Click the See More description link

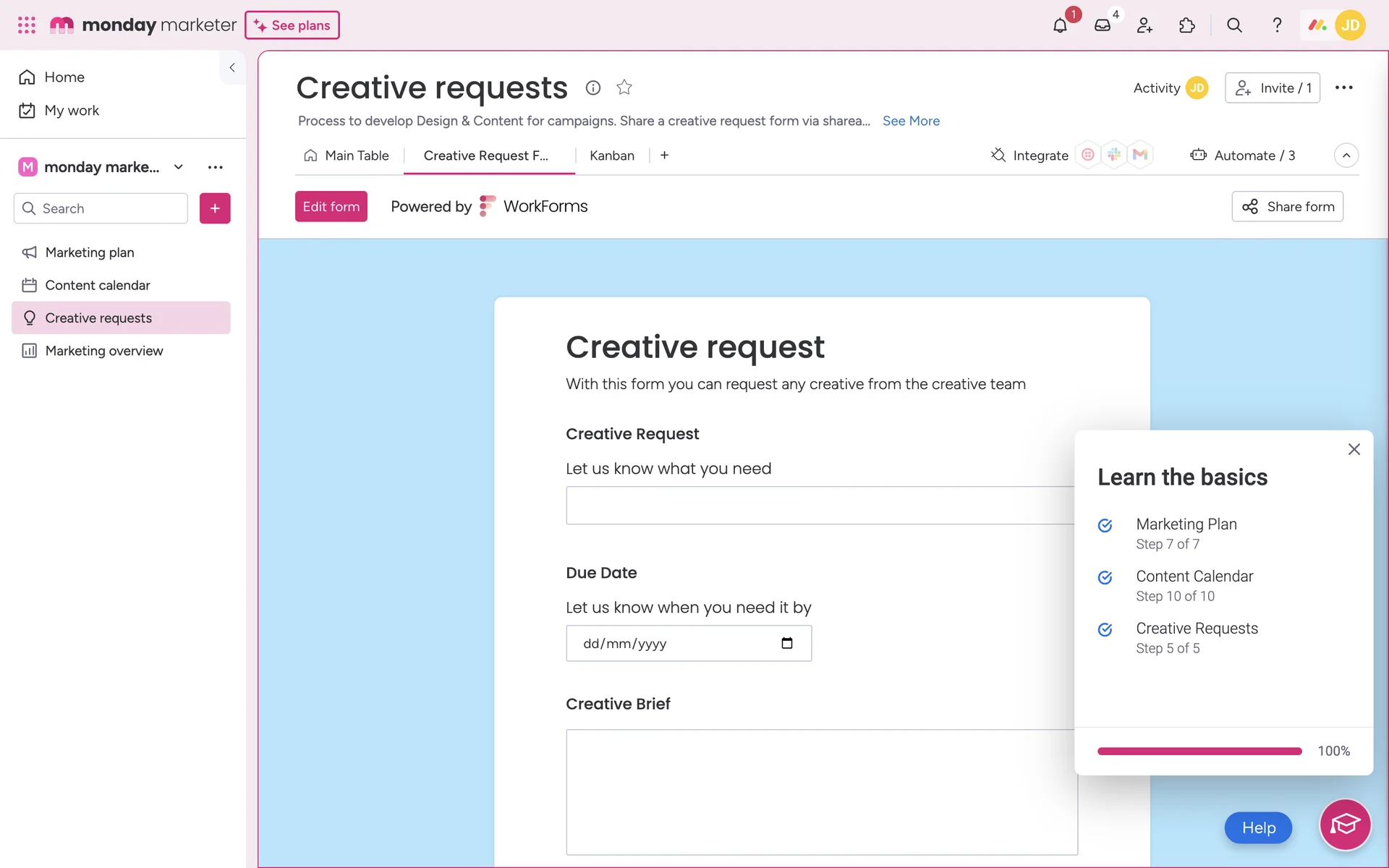tap(911, 121)
